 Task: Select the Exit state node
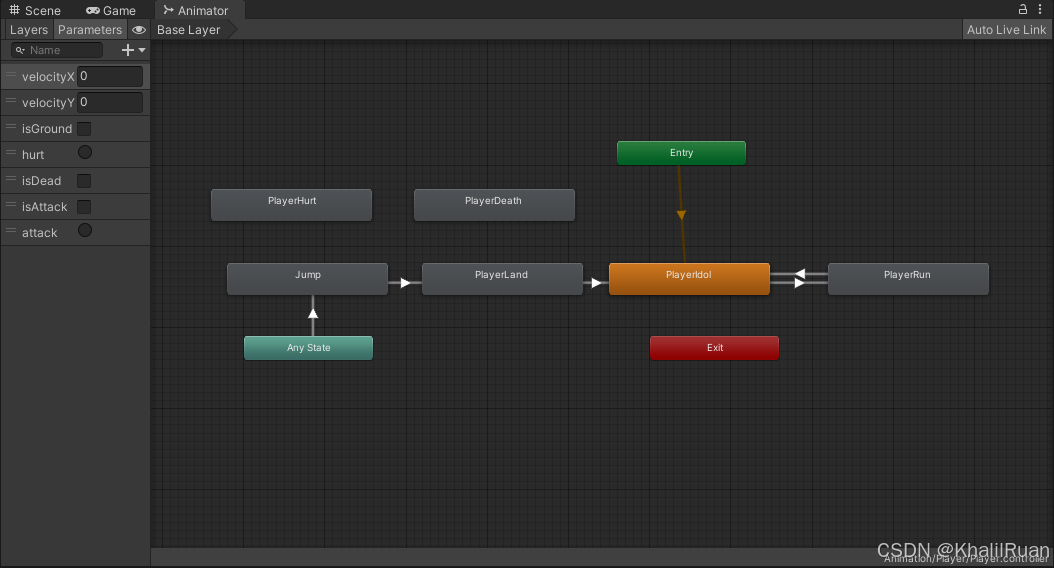pyautogui.click(x=714, y=348)
